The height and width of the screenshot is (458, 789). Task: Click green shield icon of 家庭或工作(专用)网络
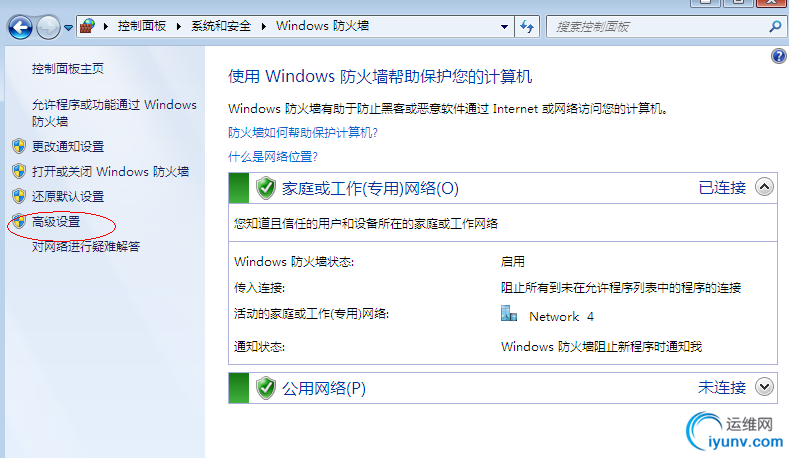coord(266,188)
